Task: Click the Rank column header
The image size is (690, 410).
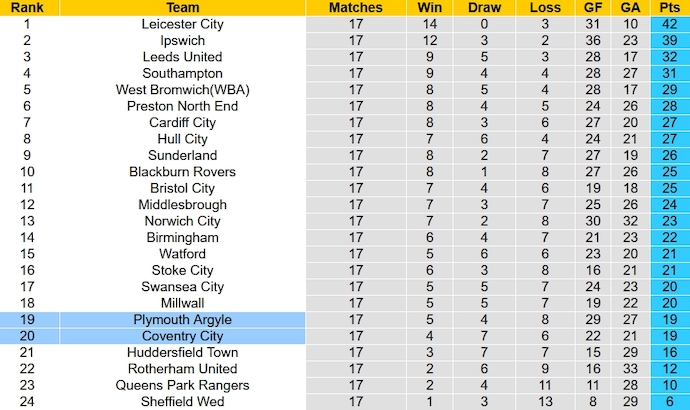Action: pyautogui.click(x=27, y=8)
